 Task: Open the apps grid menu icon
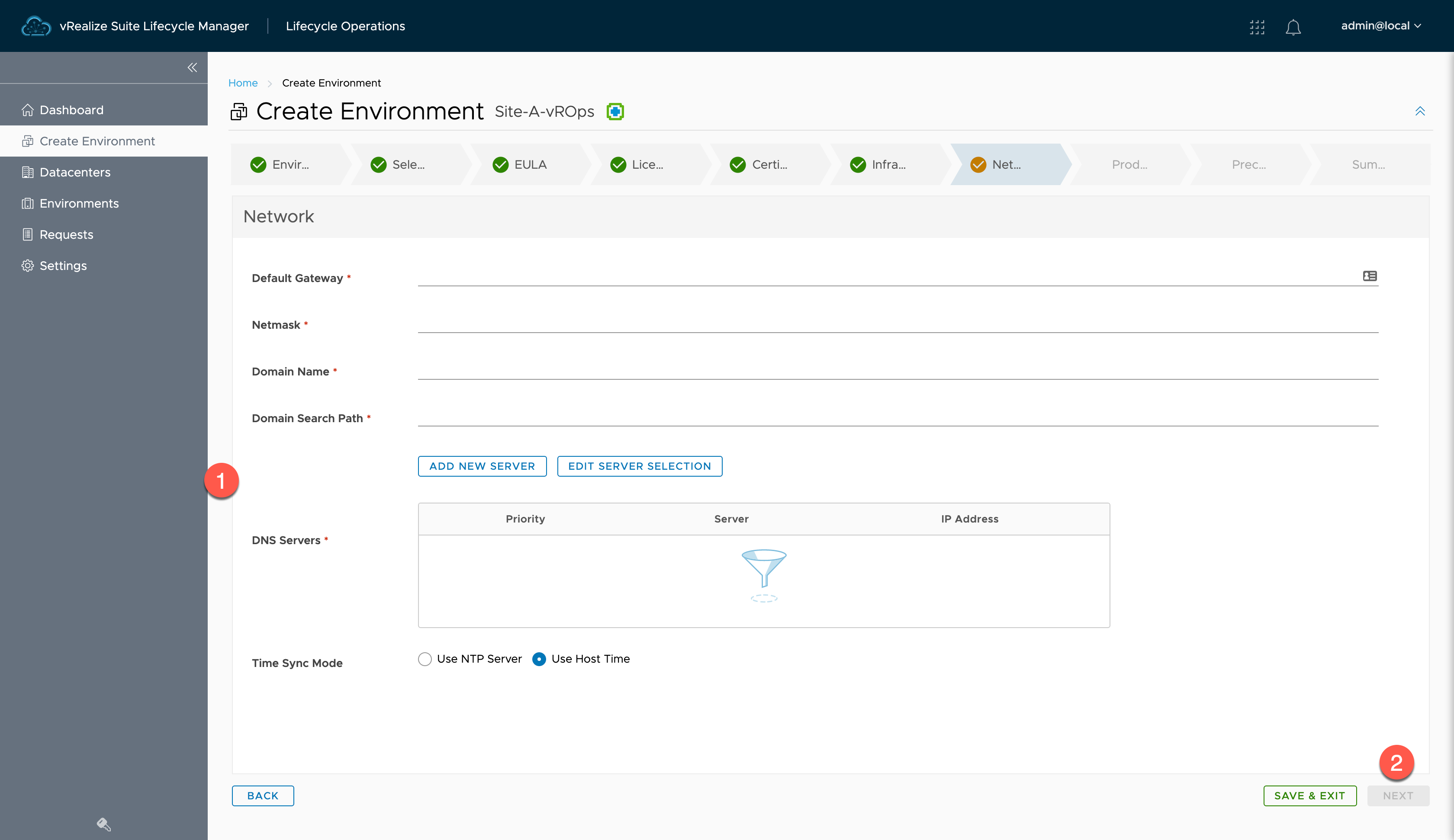click(1257, 26)
